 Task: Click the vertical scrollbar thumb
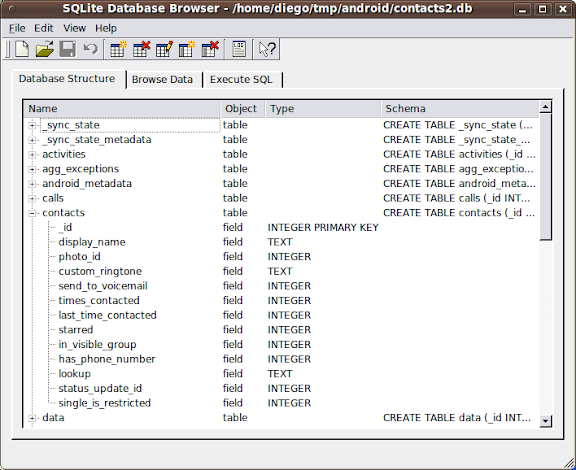(546, 177)
